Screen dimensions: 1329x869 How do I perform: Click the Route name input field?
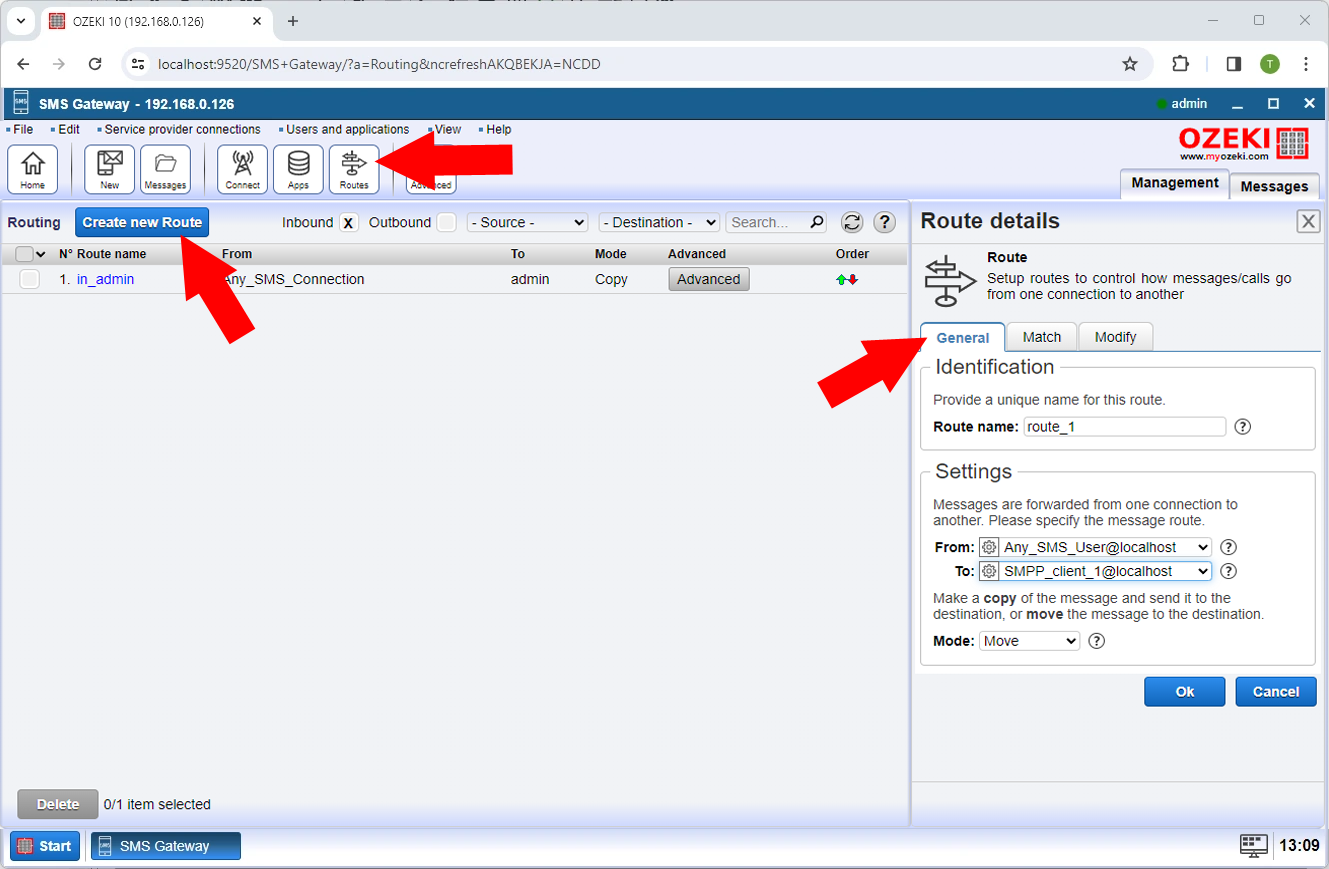(1124, 427)
